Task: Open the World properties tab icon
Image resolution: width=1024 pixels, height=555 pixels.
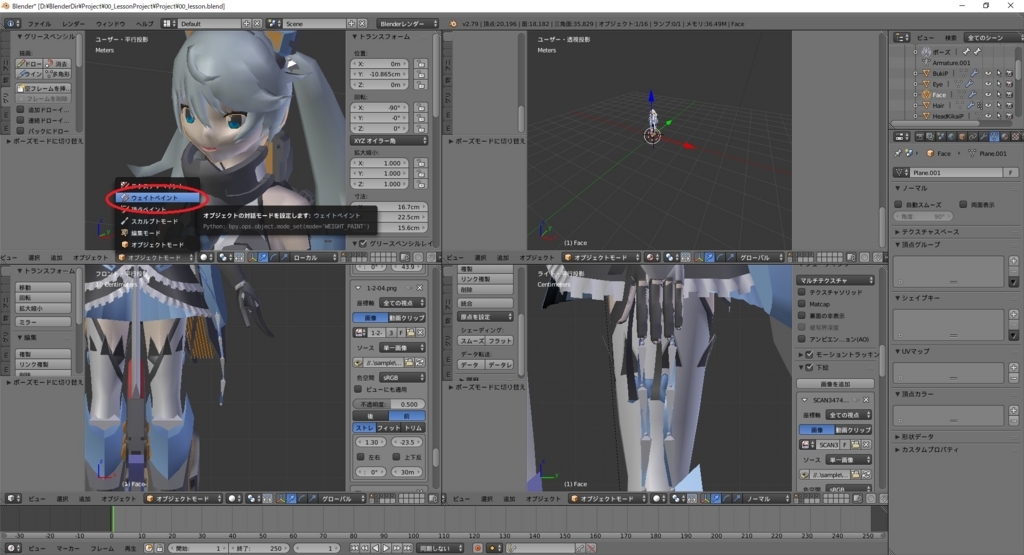Action: 951,136
